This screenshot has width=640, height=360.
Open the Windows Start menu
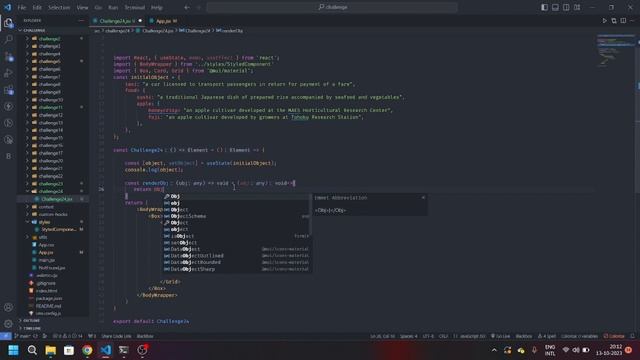pyautogui.click(x=13, y=350)
